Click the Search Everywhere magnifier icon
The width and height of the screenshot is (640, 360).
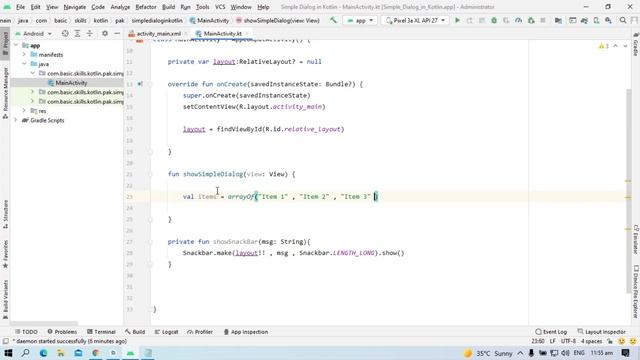[623, 20]
